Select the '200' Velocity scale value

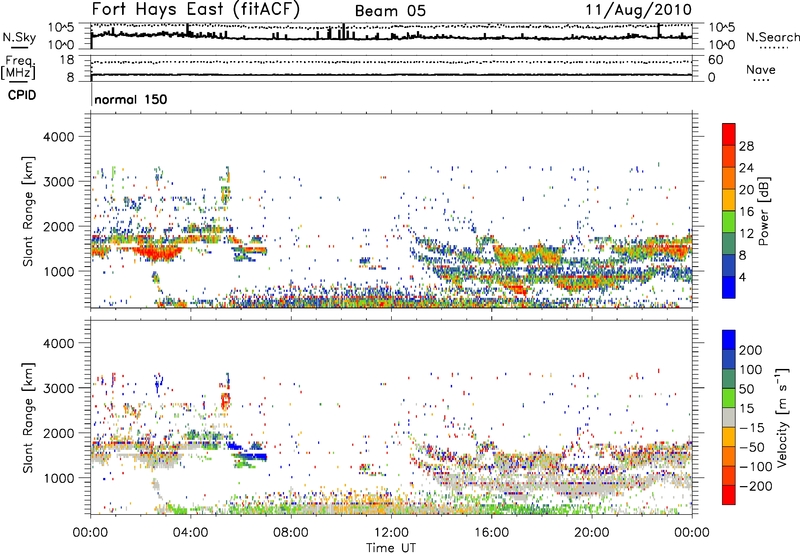point(751,350)
